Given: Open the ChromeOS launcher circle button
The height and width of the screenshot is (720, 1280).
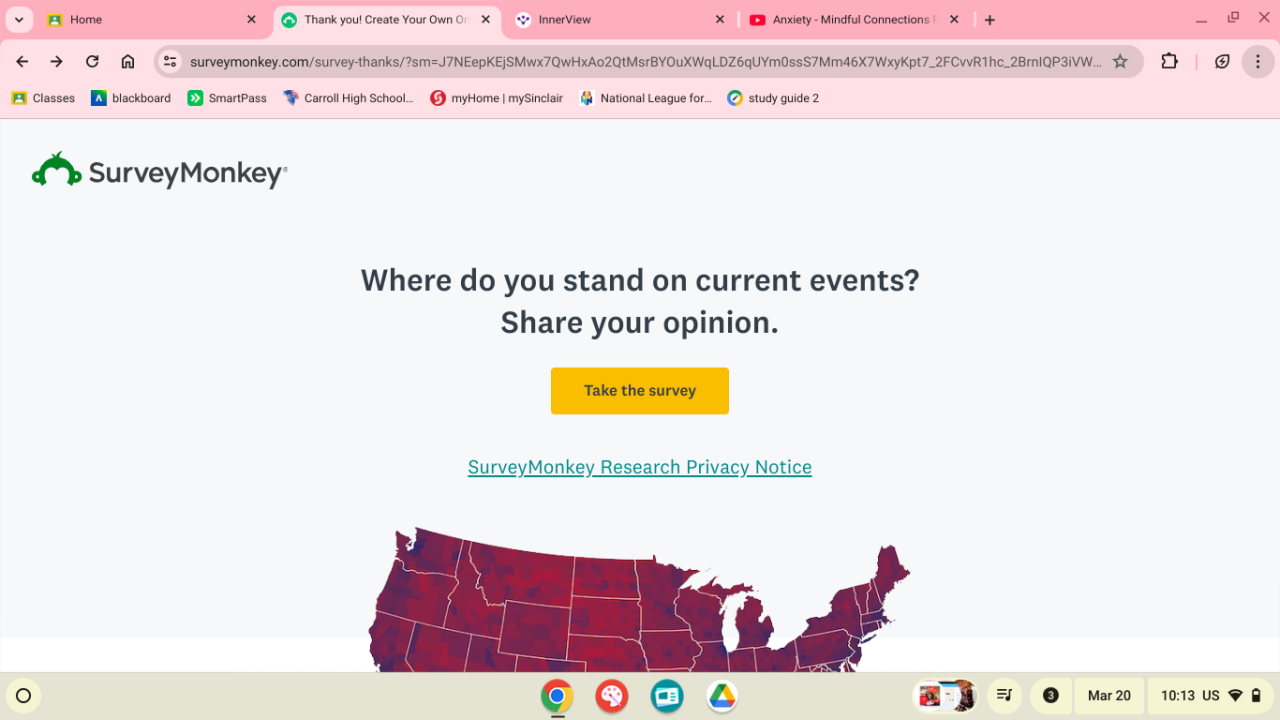Looking at the screenshot, I should click(24, 696).
